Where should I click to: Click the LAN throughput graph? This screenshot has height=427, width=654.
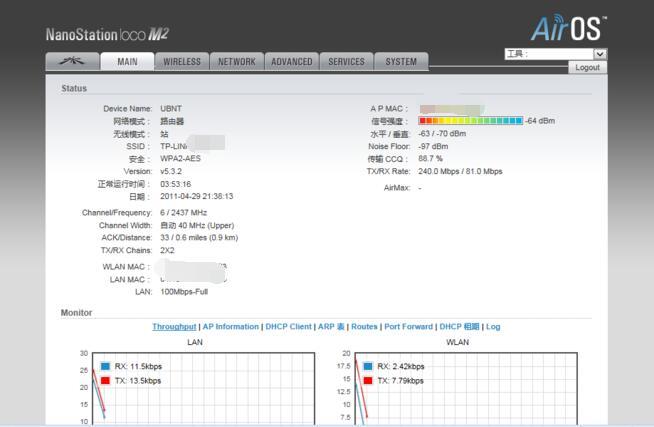click(203, 389)
